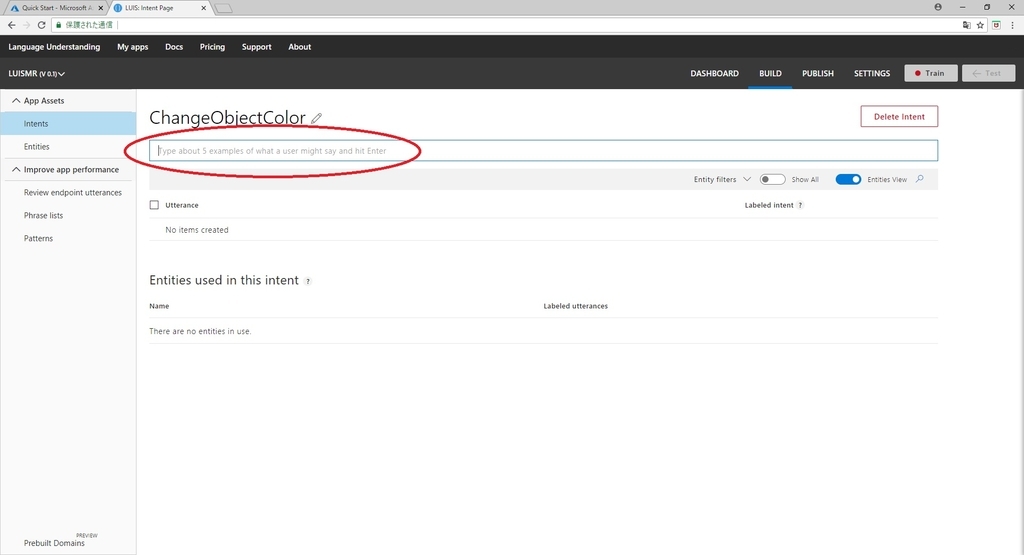Go to the SETTINGS tab
Viewport: 1024px width, 555px height.
[872, 73]
